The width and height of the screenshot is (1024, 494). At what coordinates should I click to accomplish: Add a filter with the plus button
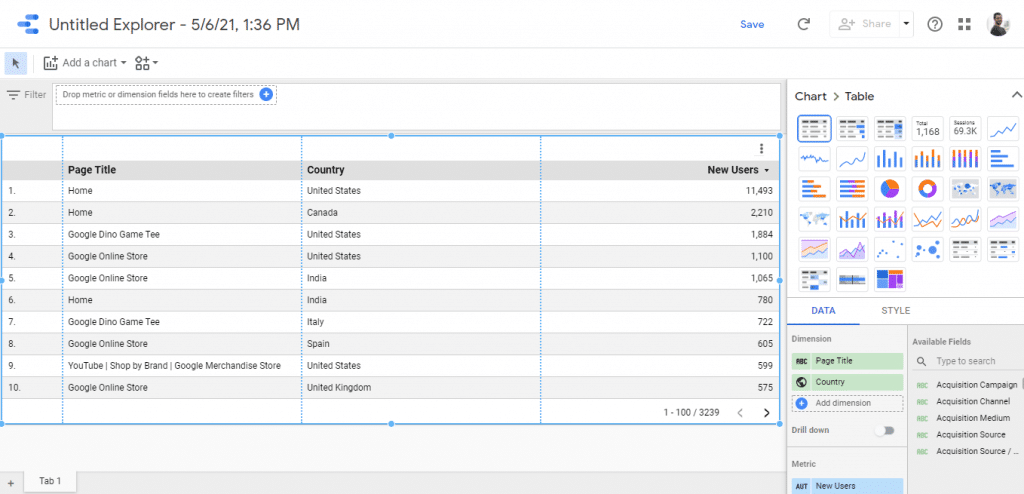tap(266, 94)
